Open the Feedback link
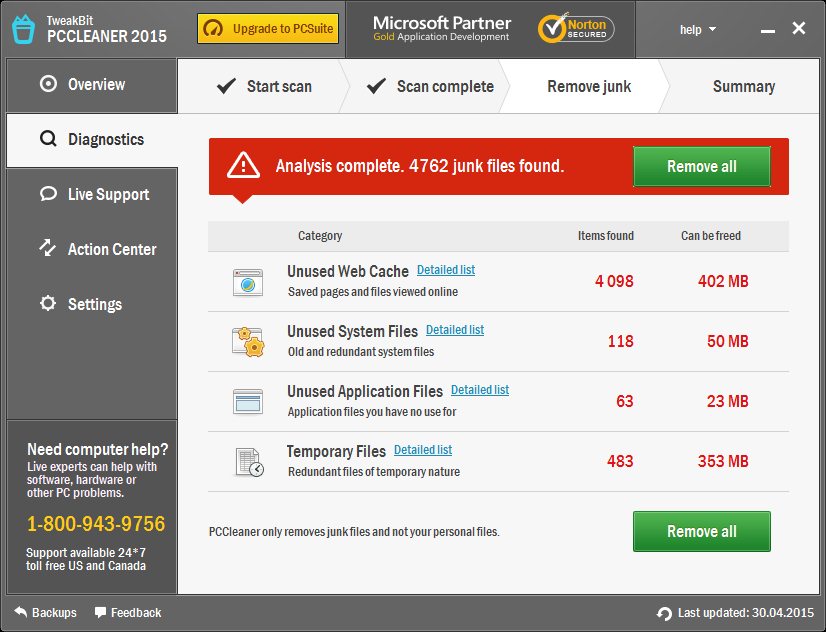The width and height of the screenshot is (826, 632). pyautogui.click(x=128, y=613)
